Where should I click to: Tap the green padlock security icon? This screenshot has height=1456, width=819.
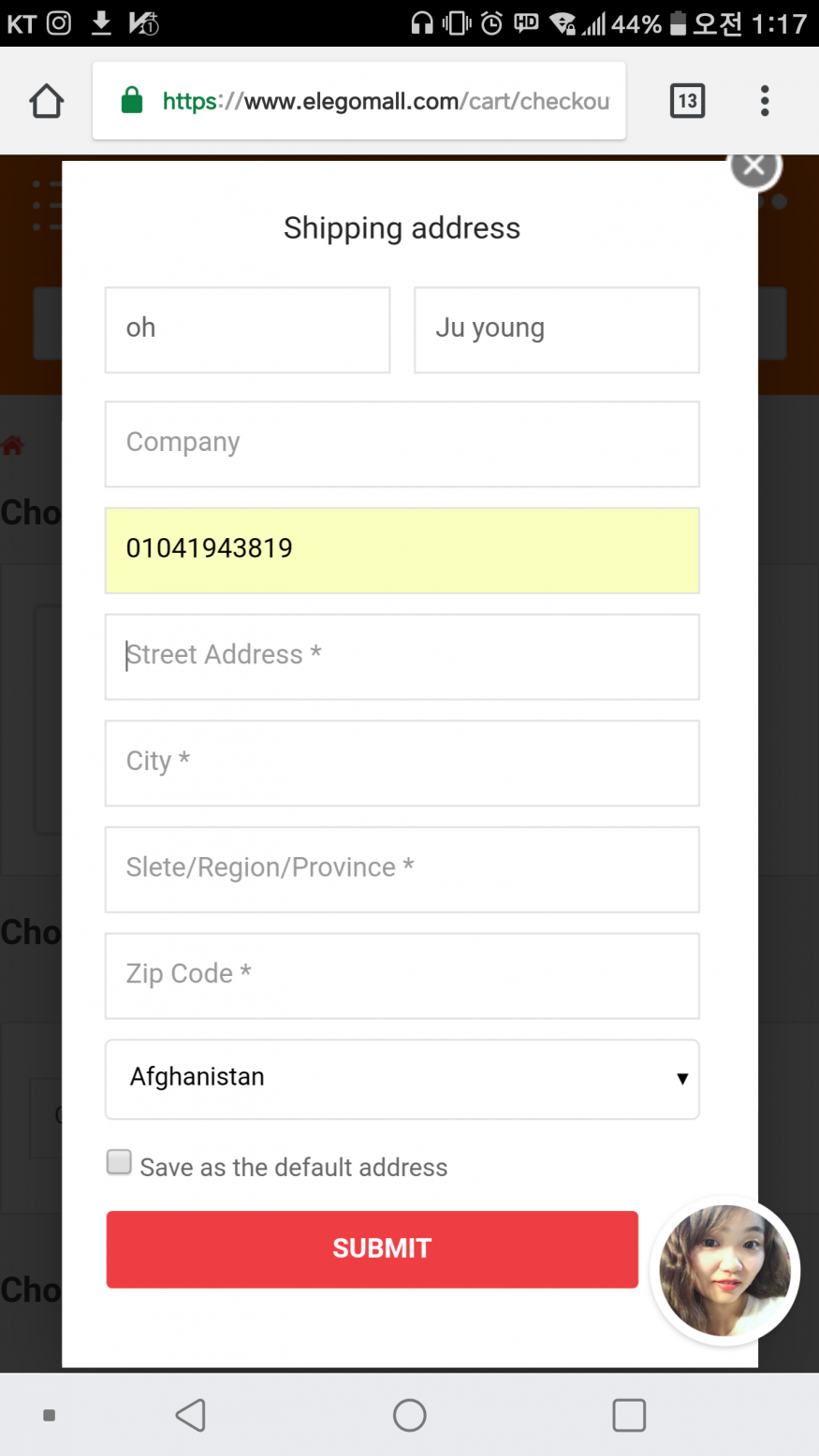(x=132, y=100)
